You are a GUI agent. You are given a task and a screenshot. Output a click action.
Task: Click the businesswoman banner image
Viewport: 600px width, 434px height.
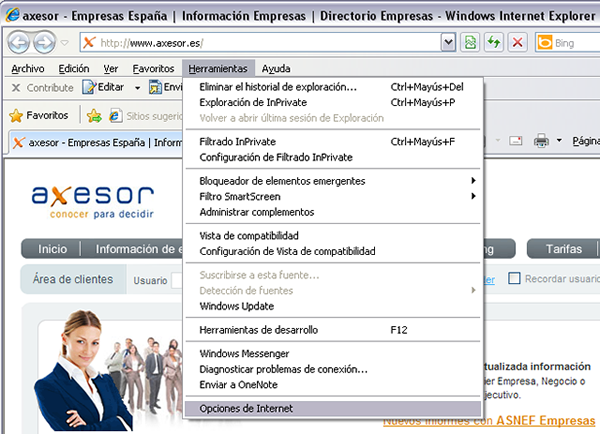pos(82,371)
